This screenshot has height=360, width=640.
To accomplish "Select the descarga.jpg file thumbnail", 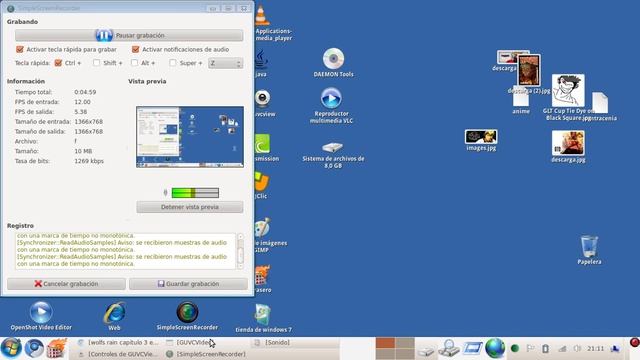I will 568,143.
